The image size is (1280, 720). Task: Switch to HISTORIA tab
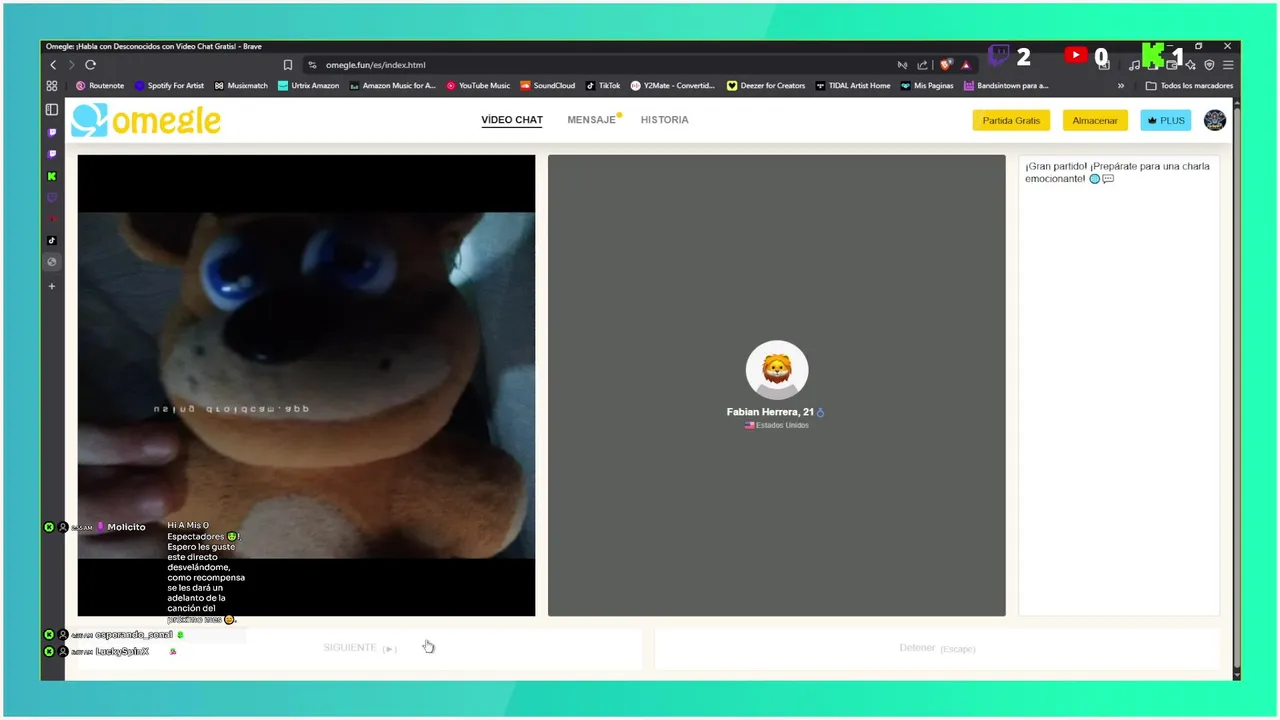coord(665,120)
